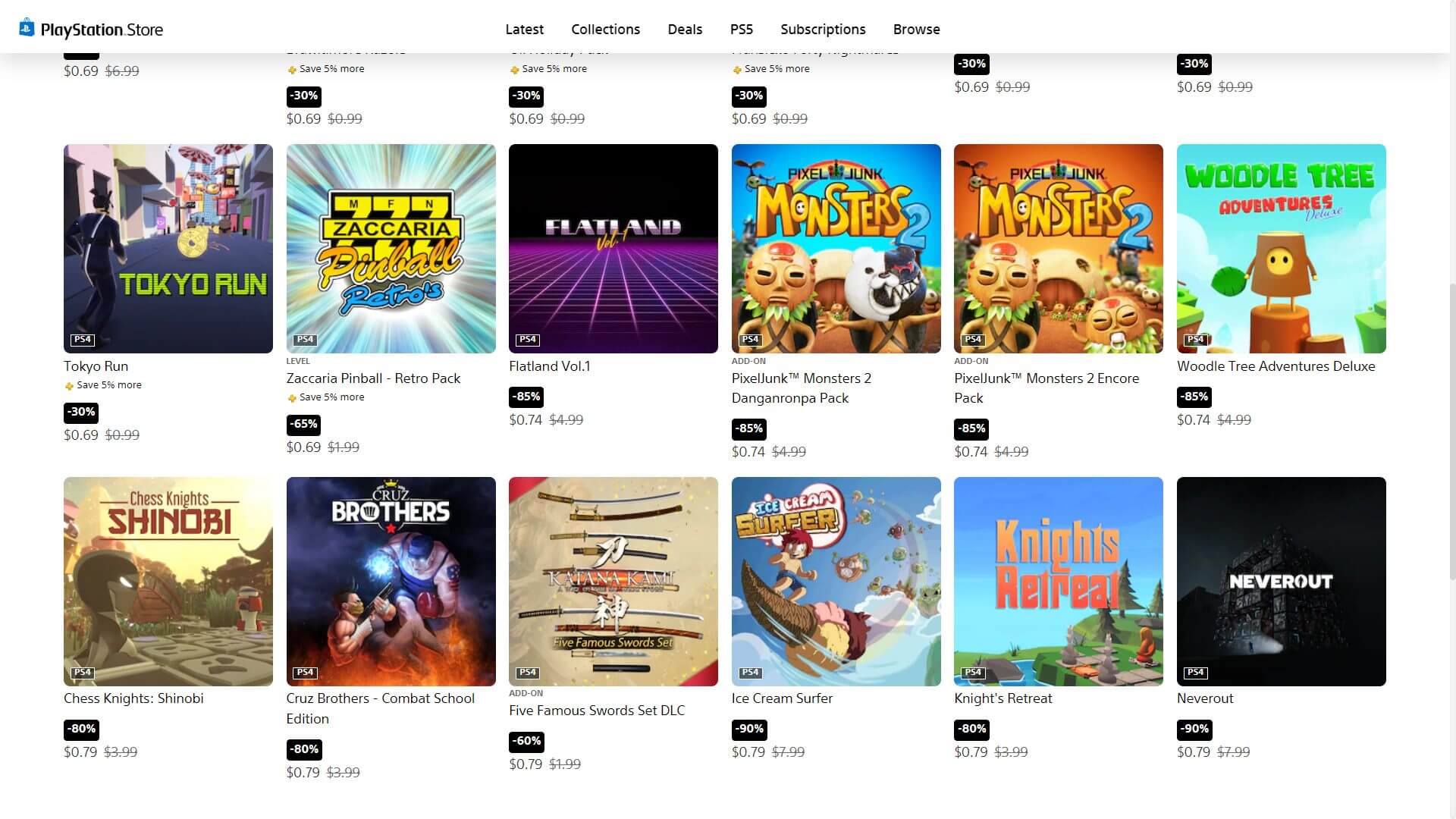Open the Subscriptions navigation item
Screen dimensions: 1456x819
click(823, 29)
